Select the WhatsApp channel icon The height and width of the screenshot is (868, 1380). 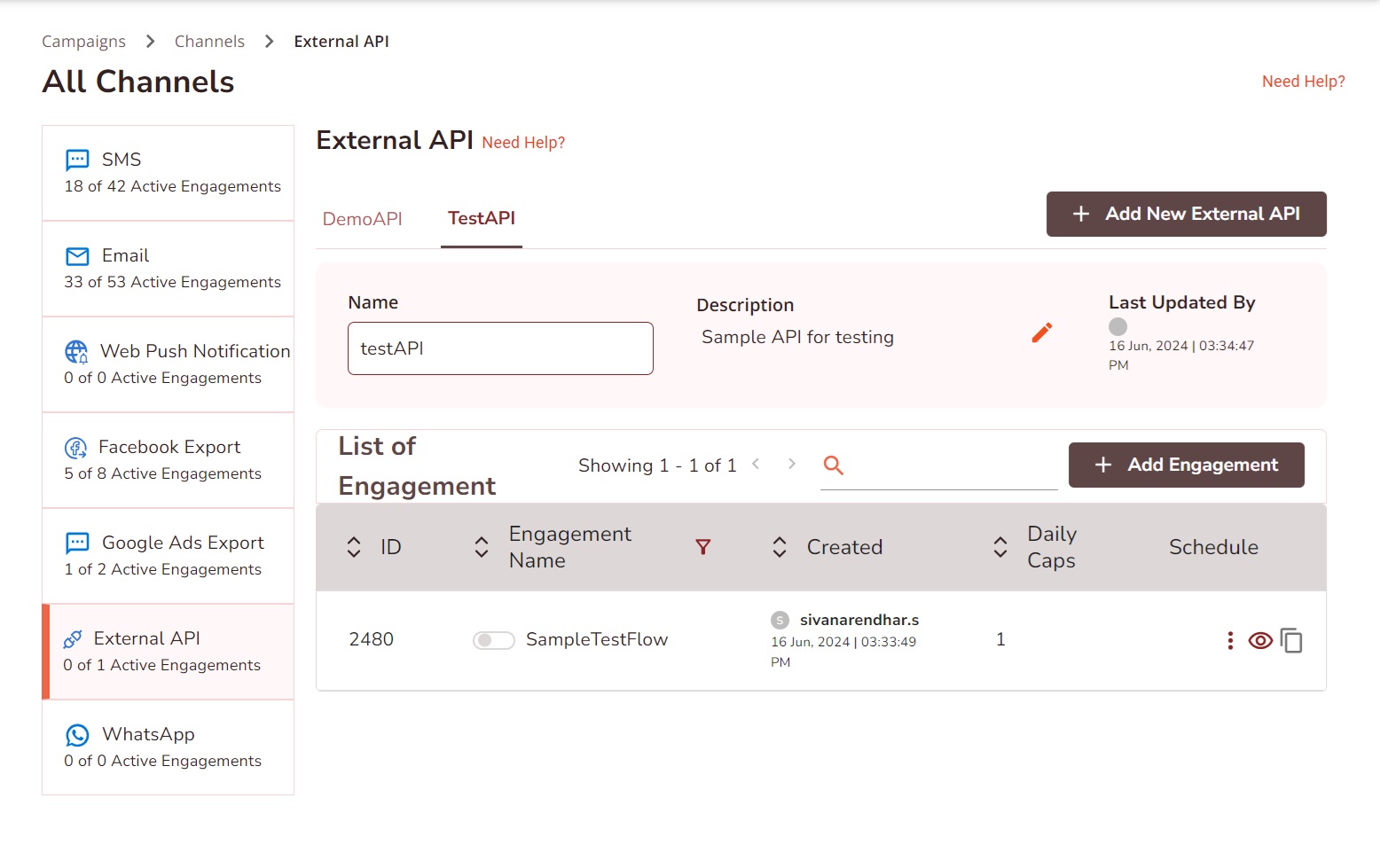[77, 735]
